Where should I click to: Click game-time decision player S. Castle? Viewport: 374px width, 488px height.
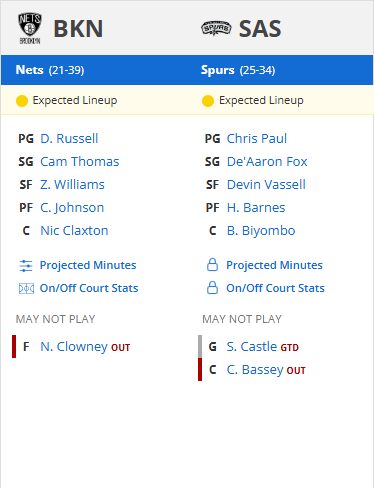[252, 347]
